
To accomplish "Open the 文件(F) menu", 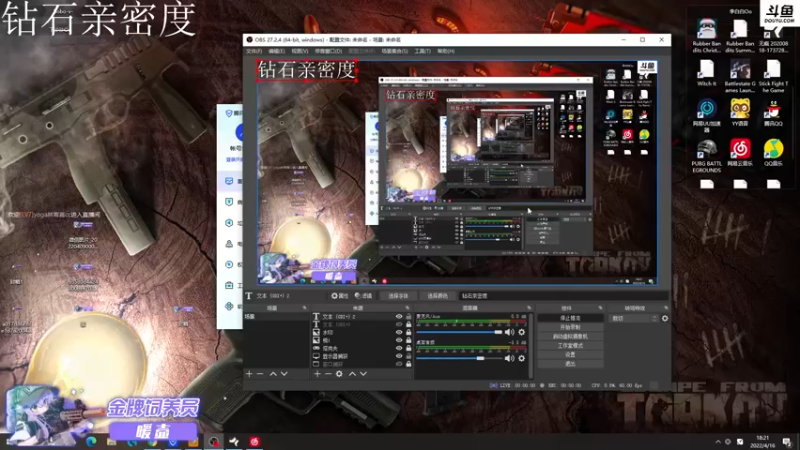I will coord(254,51).
